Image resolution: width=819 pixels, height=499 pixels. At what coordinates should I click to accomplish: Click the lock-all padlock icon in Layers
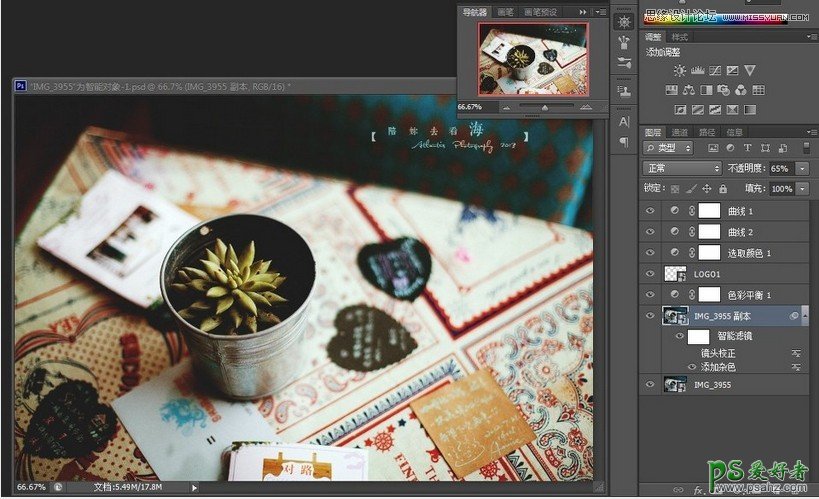(x=723, y=188)
